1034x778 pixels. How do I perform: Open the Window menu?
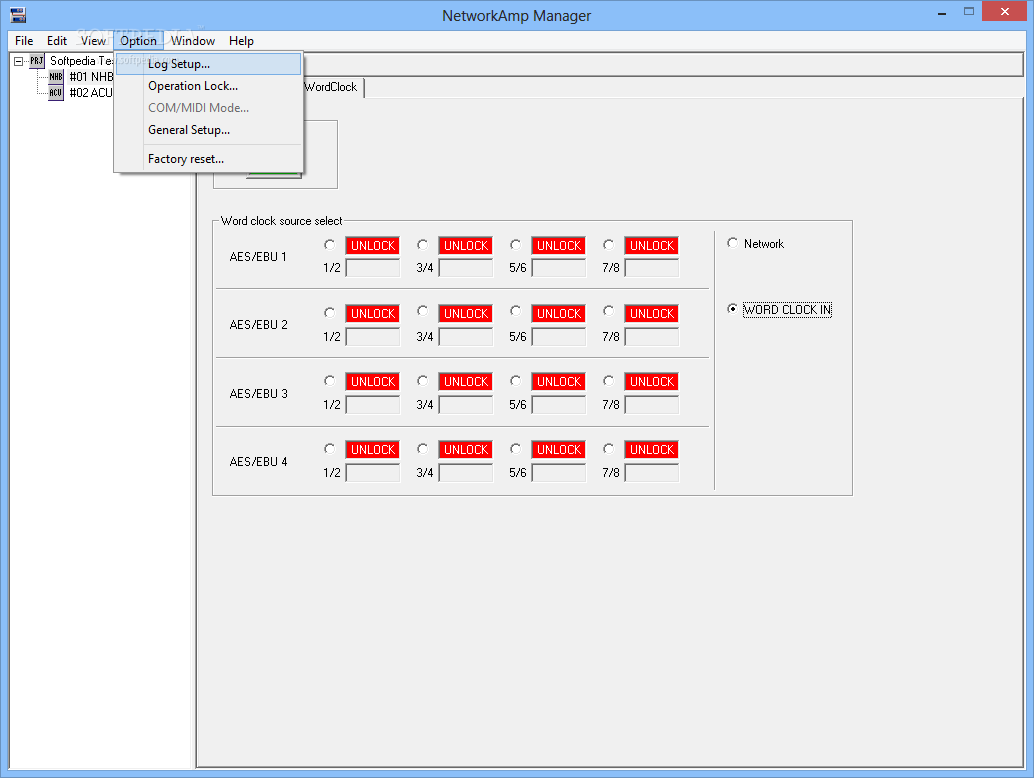click(193, 41)
